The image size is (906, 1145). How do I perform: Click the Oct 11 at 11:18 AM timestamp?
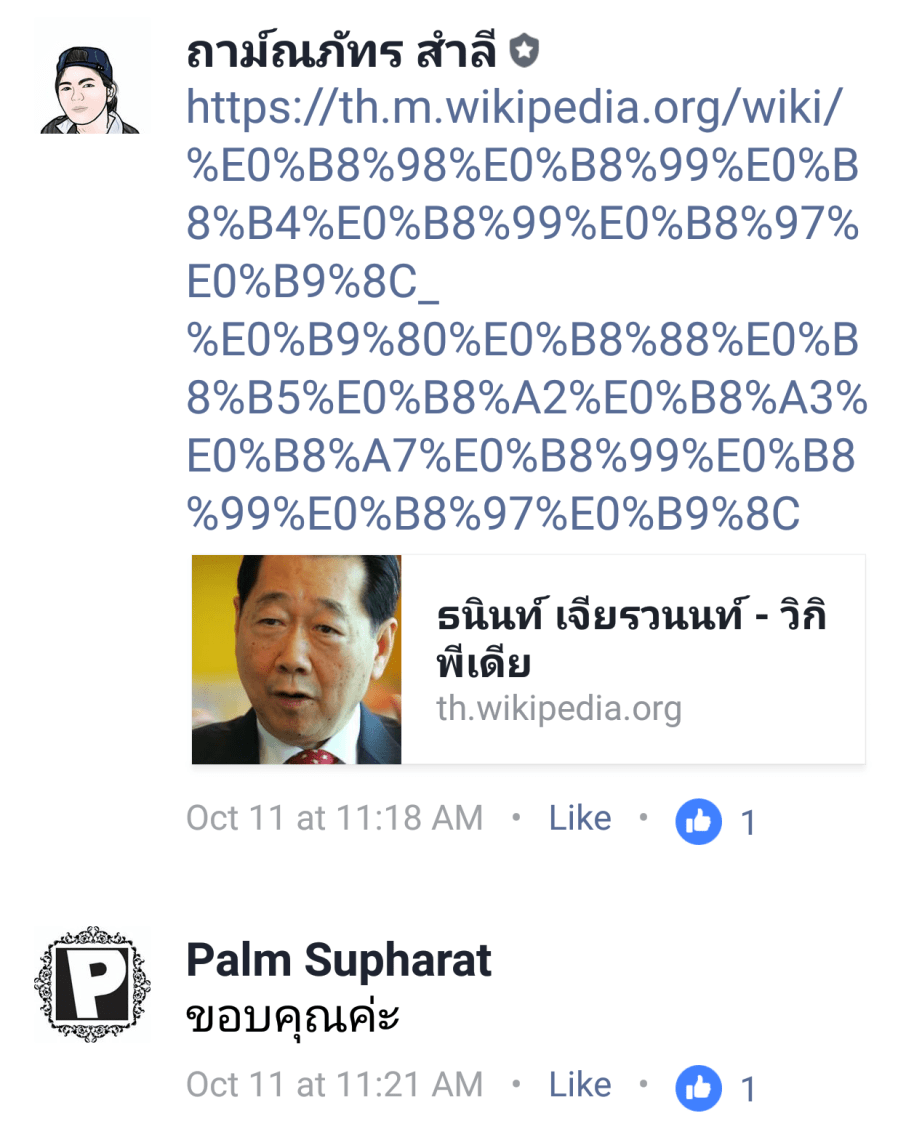point(335,818)
